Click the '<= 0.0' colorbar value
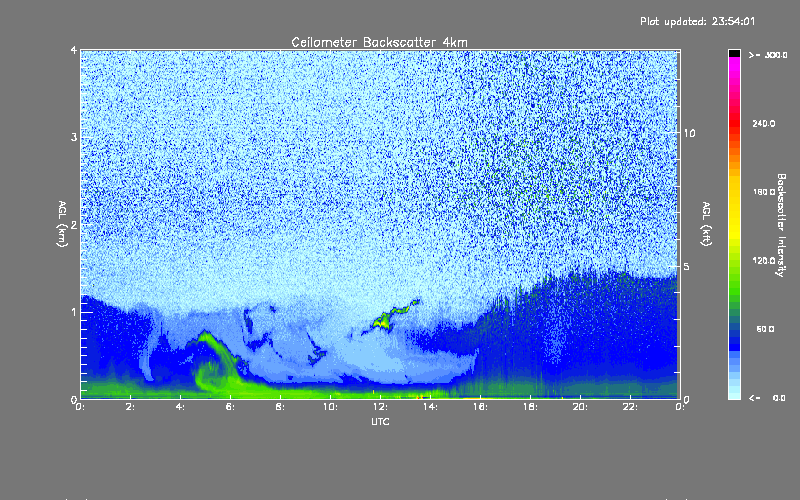Image resolution: width=800 pixels, height=500 pixels. pyautogui.click(x=767, y=398)
